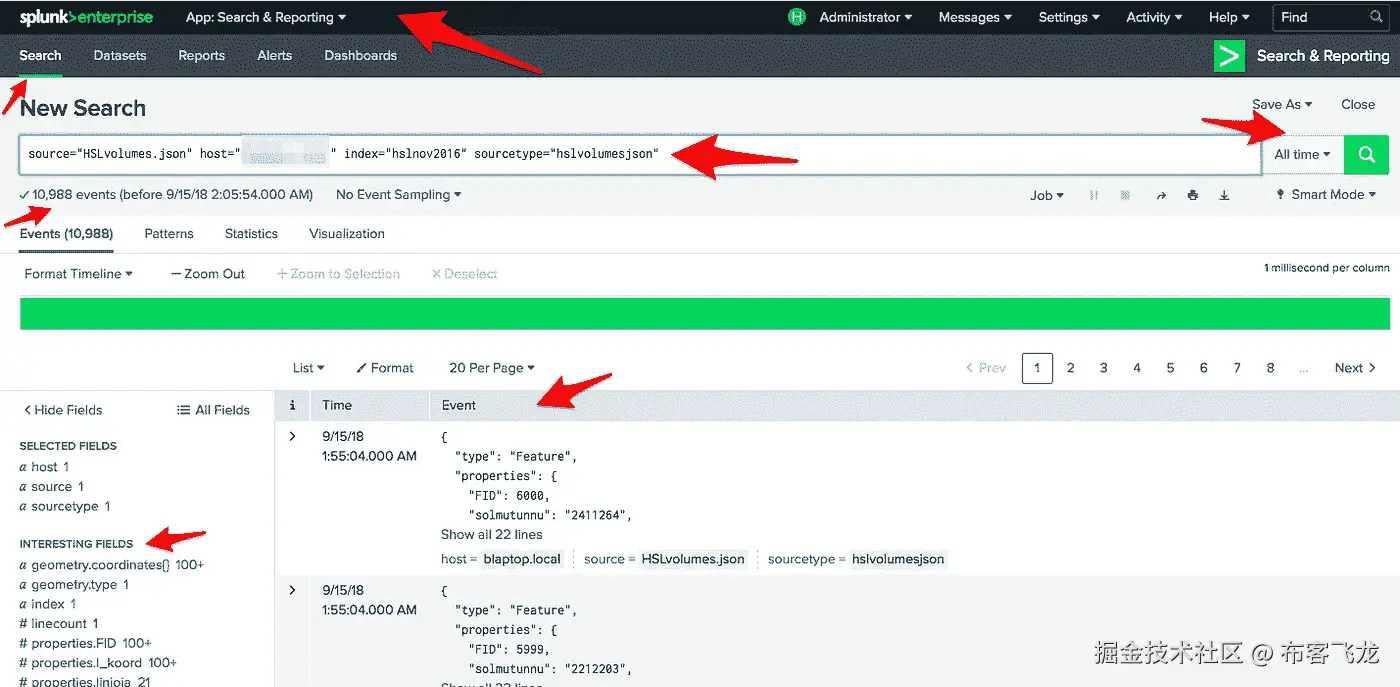1400x687 pixels.
Task: Open the Help menu
Action: point(1229,17)
